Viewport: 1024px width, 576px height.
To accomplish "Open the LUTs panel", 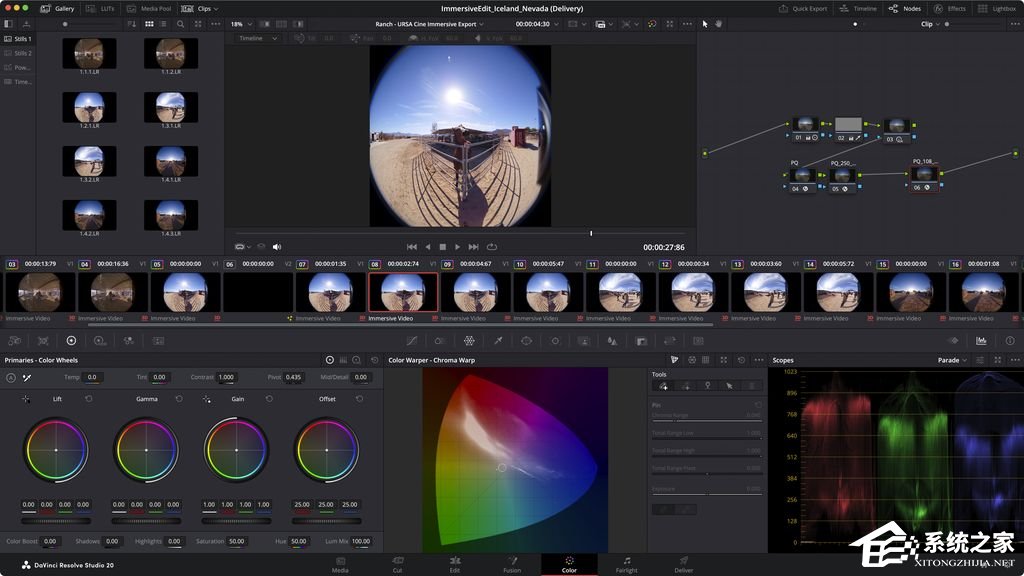I will (x=103, y=8).
